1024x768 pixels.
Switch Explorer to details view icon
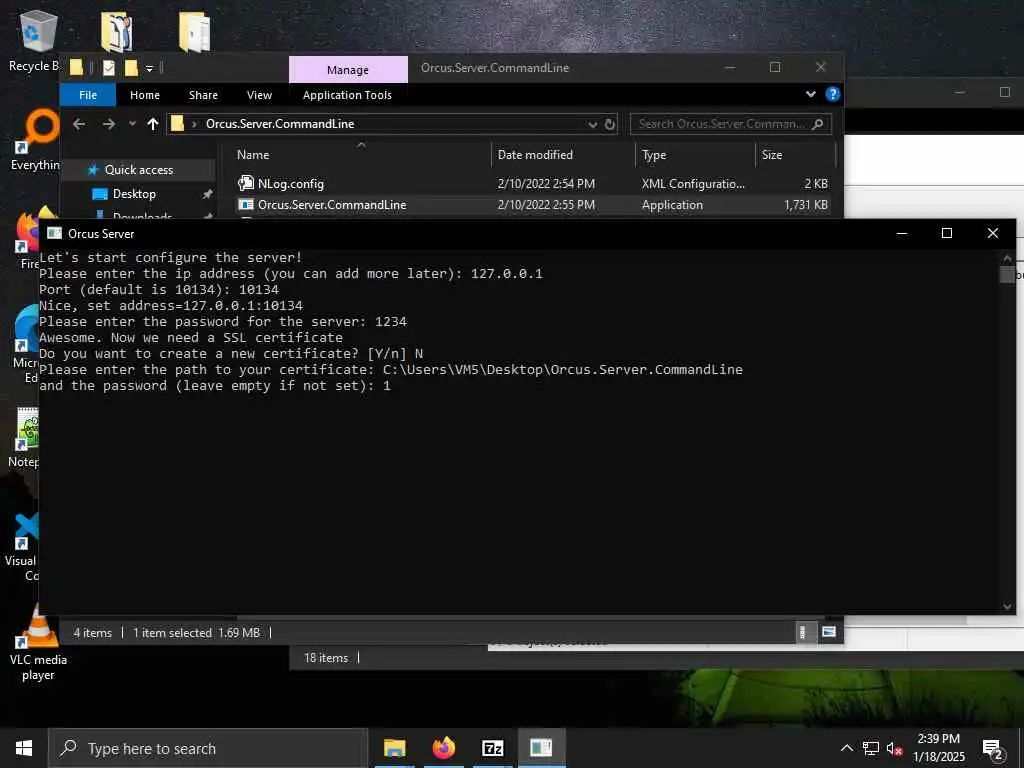pos(803,632)
